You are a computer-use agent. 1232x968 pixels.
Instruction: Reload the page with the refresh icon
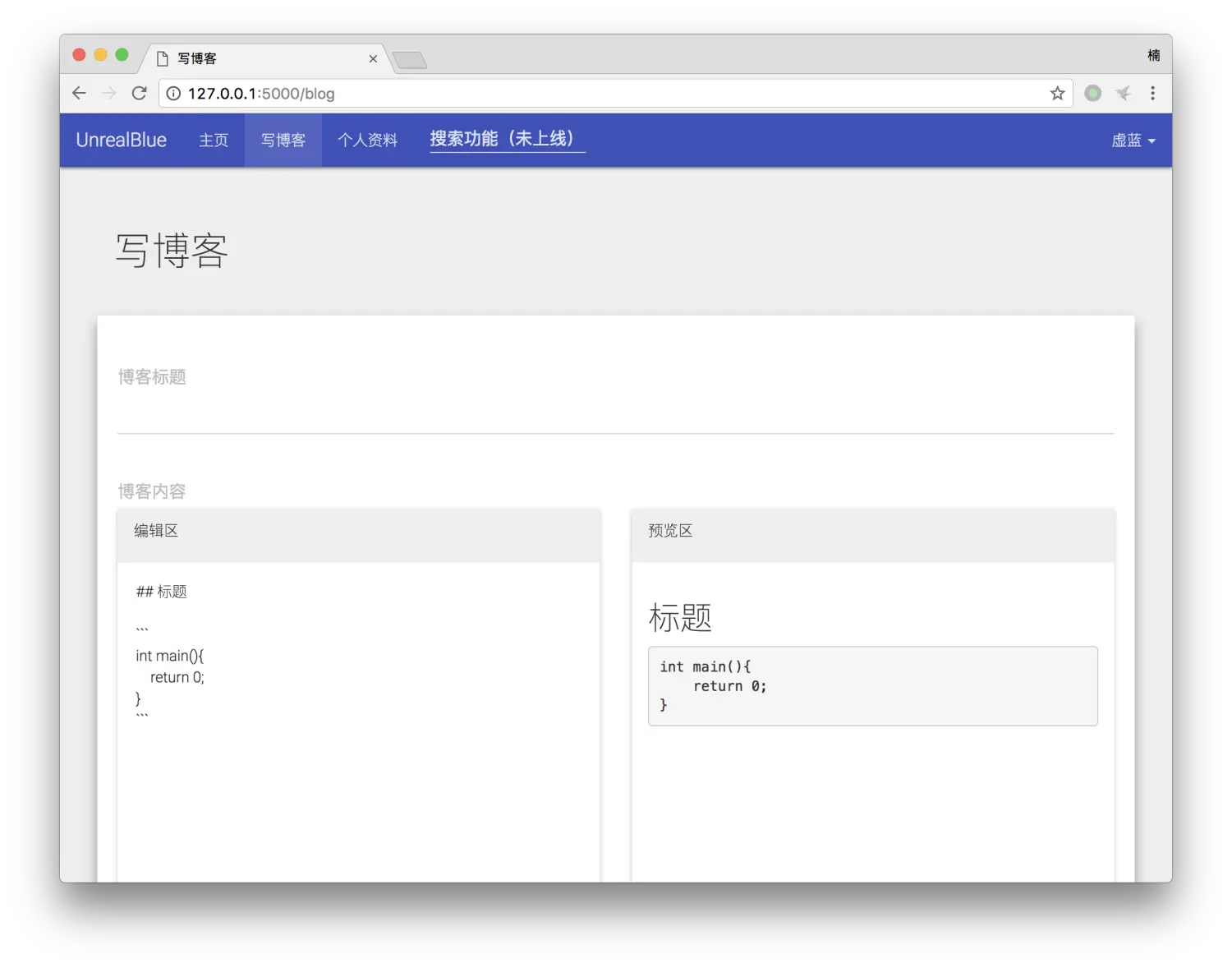(140, 93)
